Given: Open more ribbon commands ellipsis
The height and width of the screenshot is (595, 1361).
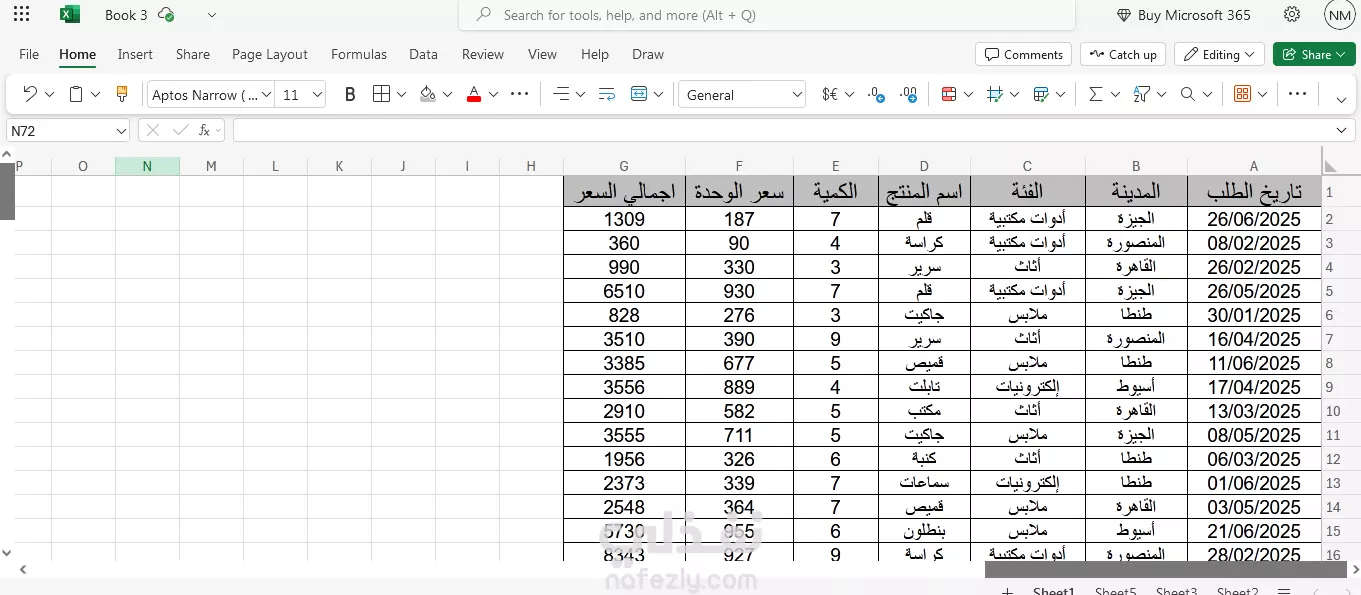Looking at the screenshot, I should (1297, 94).
